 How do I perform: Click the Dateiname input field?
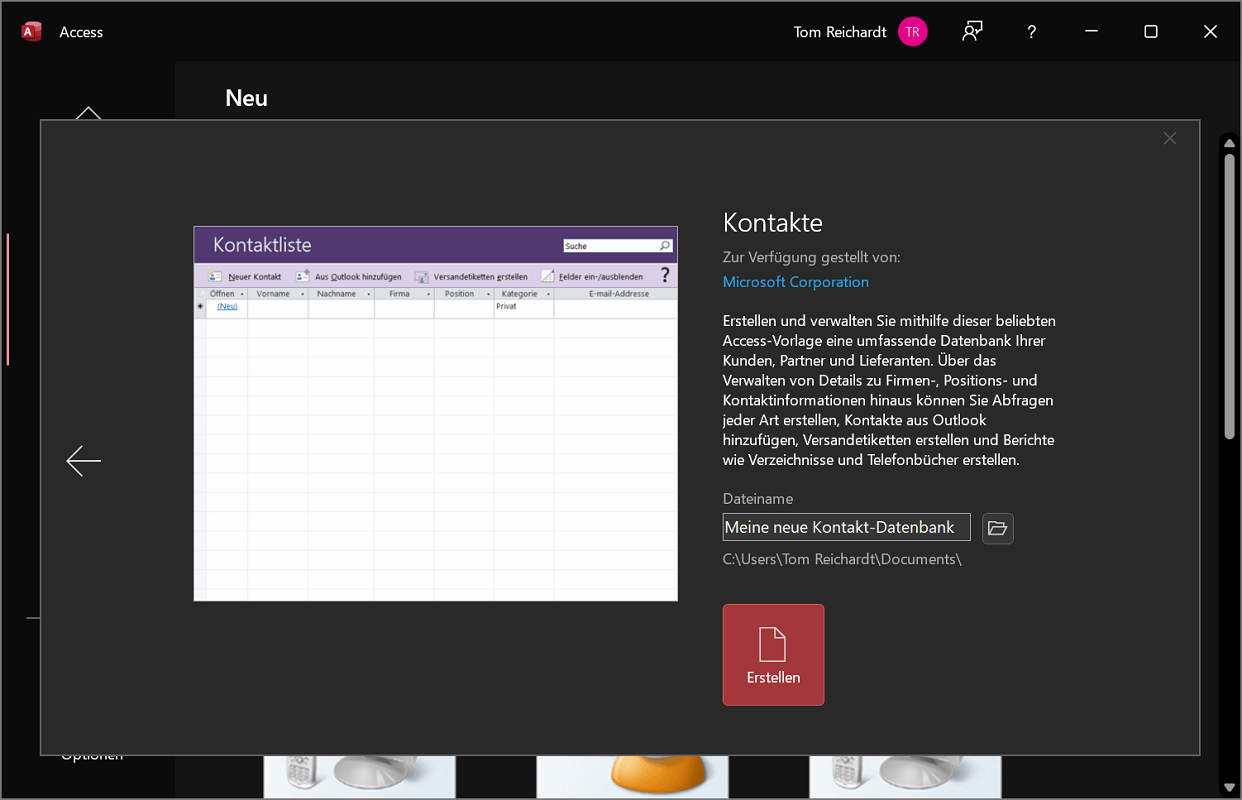coord(846,527)
